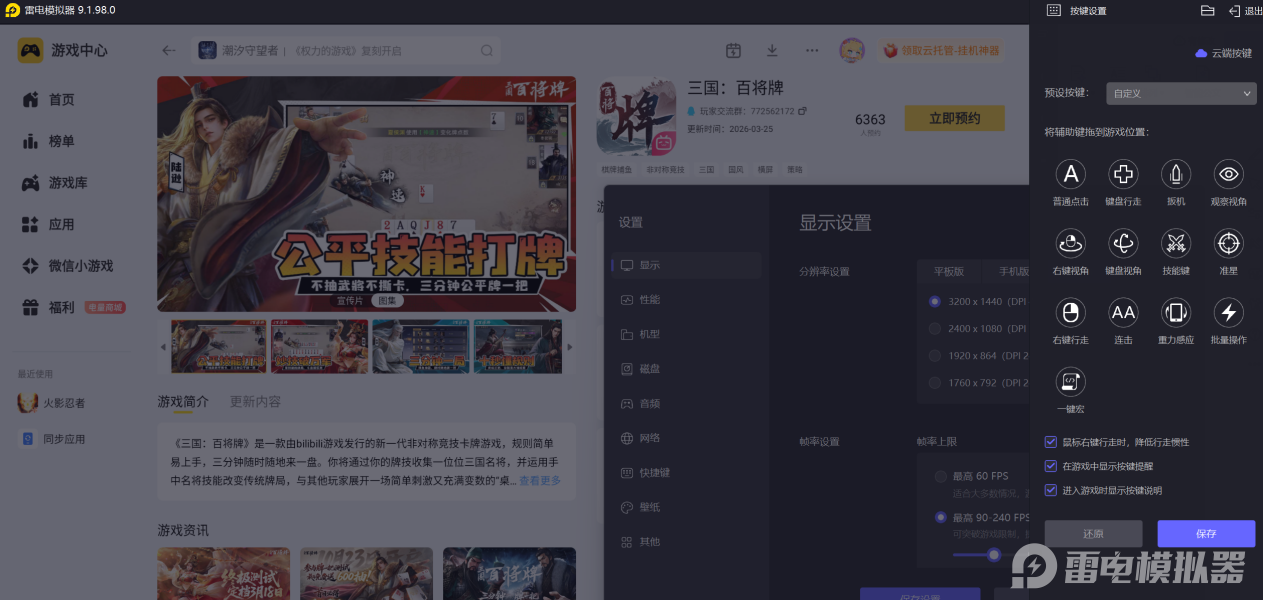Click the 保存 button

click(1206, 534)
